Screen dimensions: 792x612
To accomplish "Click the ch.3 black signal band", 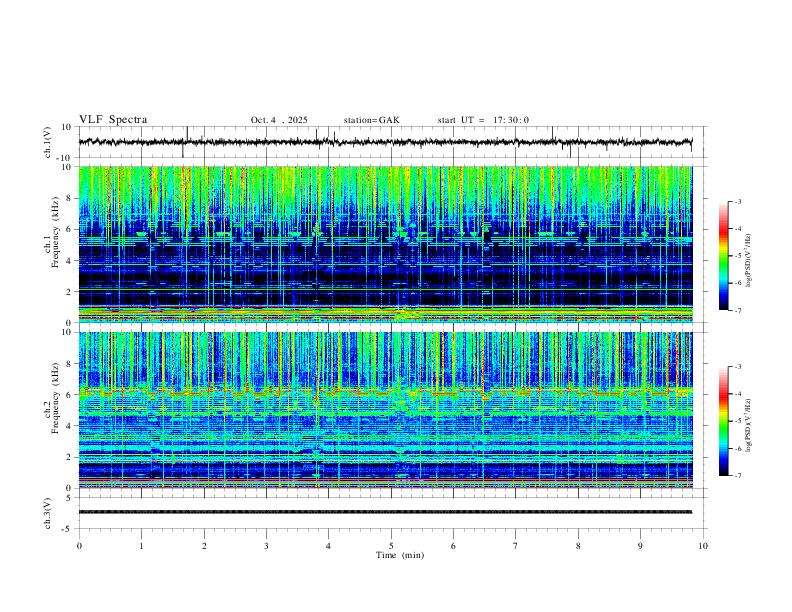I will pyautogui.click(x=385, y=512).
